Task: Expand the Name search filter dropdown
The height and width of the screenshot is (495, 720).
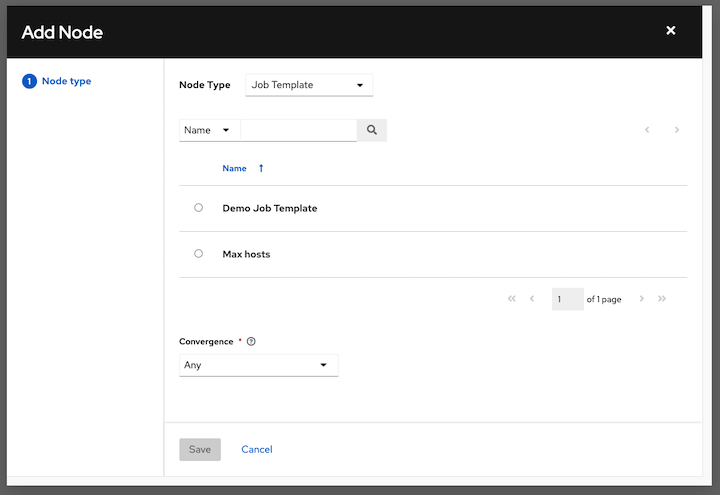Action: (x=209, y=130)
